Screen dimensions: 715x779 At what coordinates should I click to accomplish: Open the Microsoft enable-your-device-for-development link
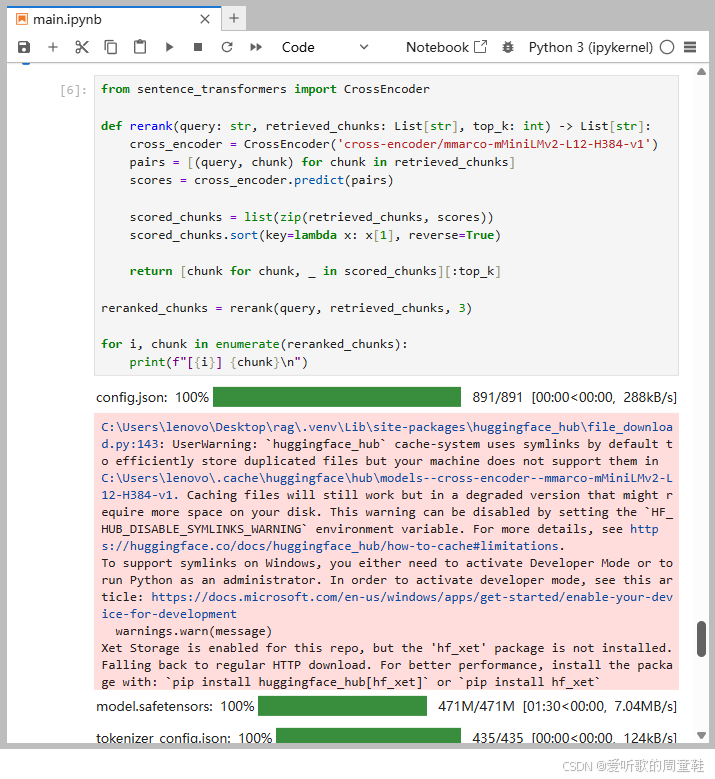(387, 606)
